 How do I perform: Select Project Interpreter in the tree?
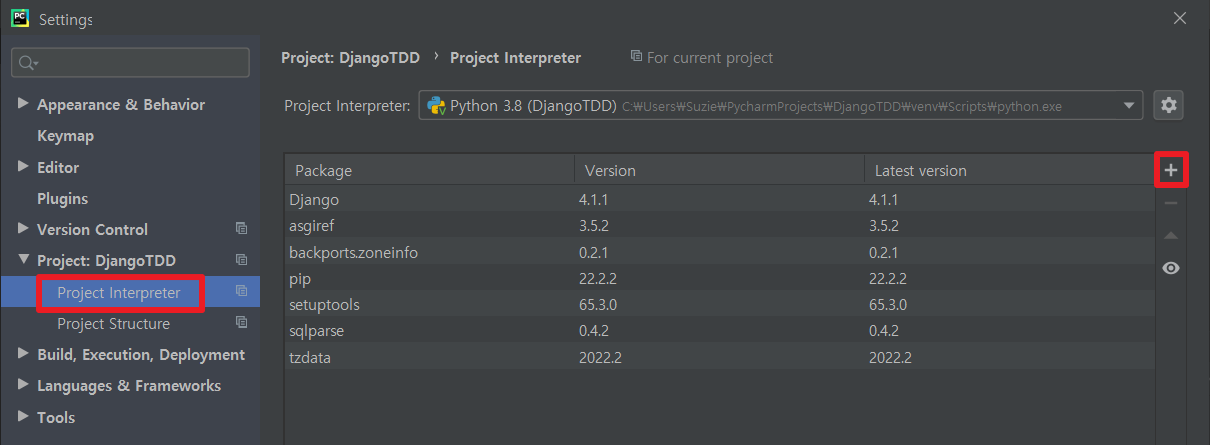(119, 292)
